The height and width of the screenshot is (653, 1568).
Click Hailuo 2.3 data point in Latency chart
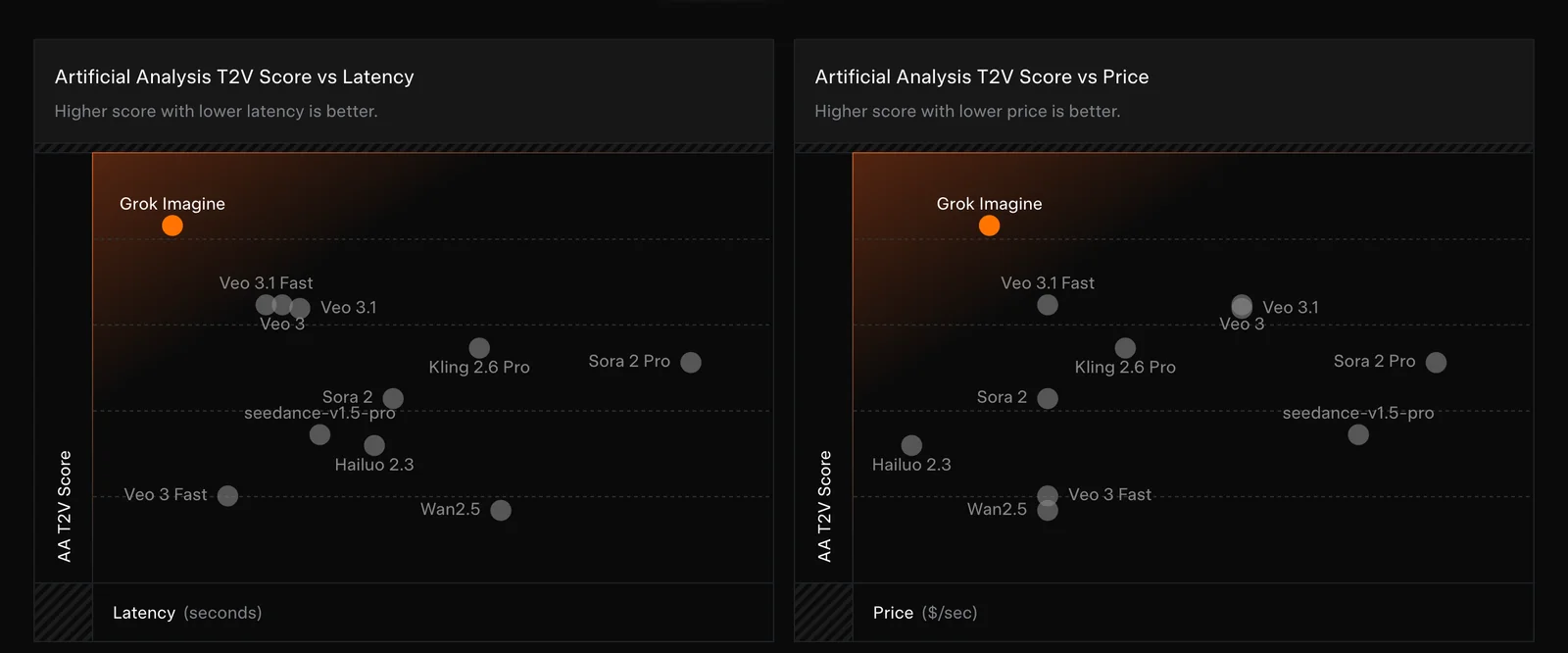click(x=374, y=446)
